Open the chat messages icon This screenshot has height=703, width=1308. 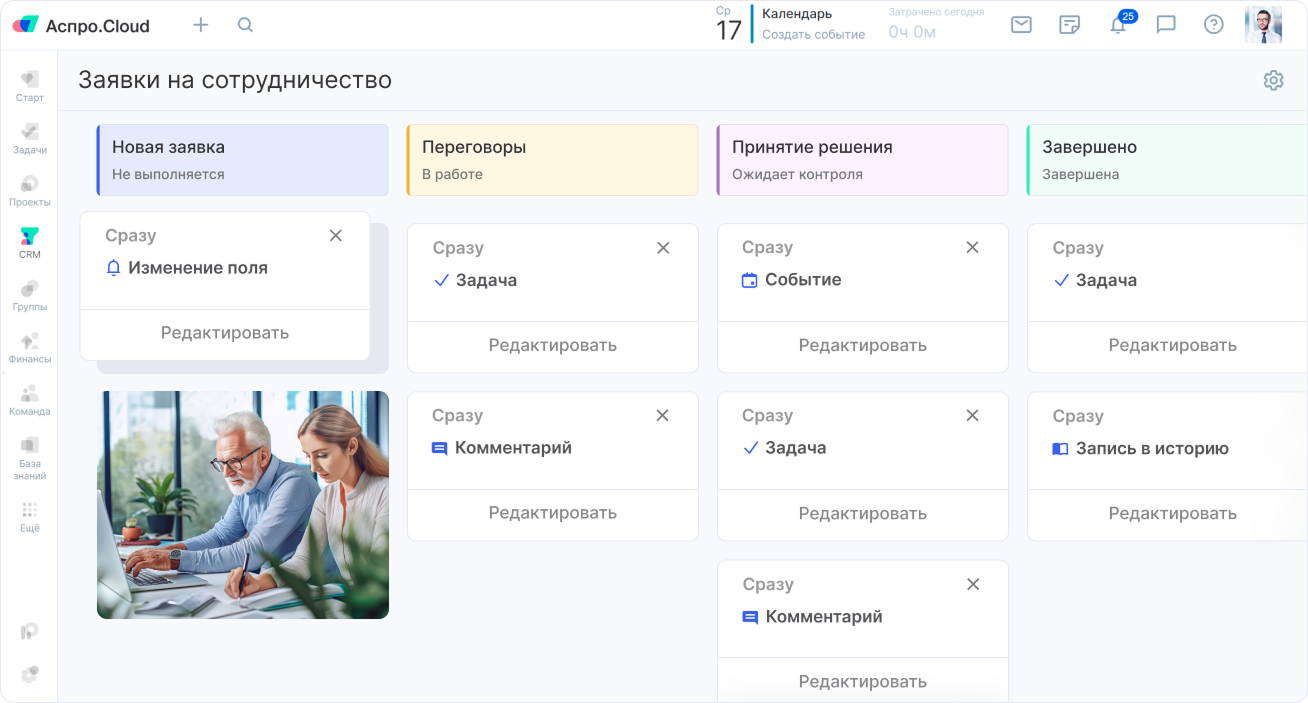tap(1166, 25)
